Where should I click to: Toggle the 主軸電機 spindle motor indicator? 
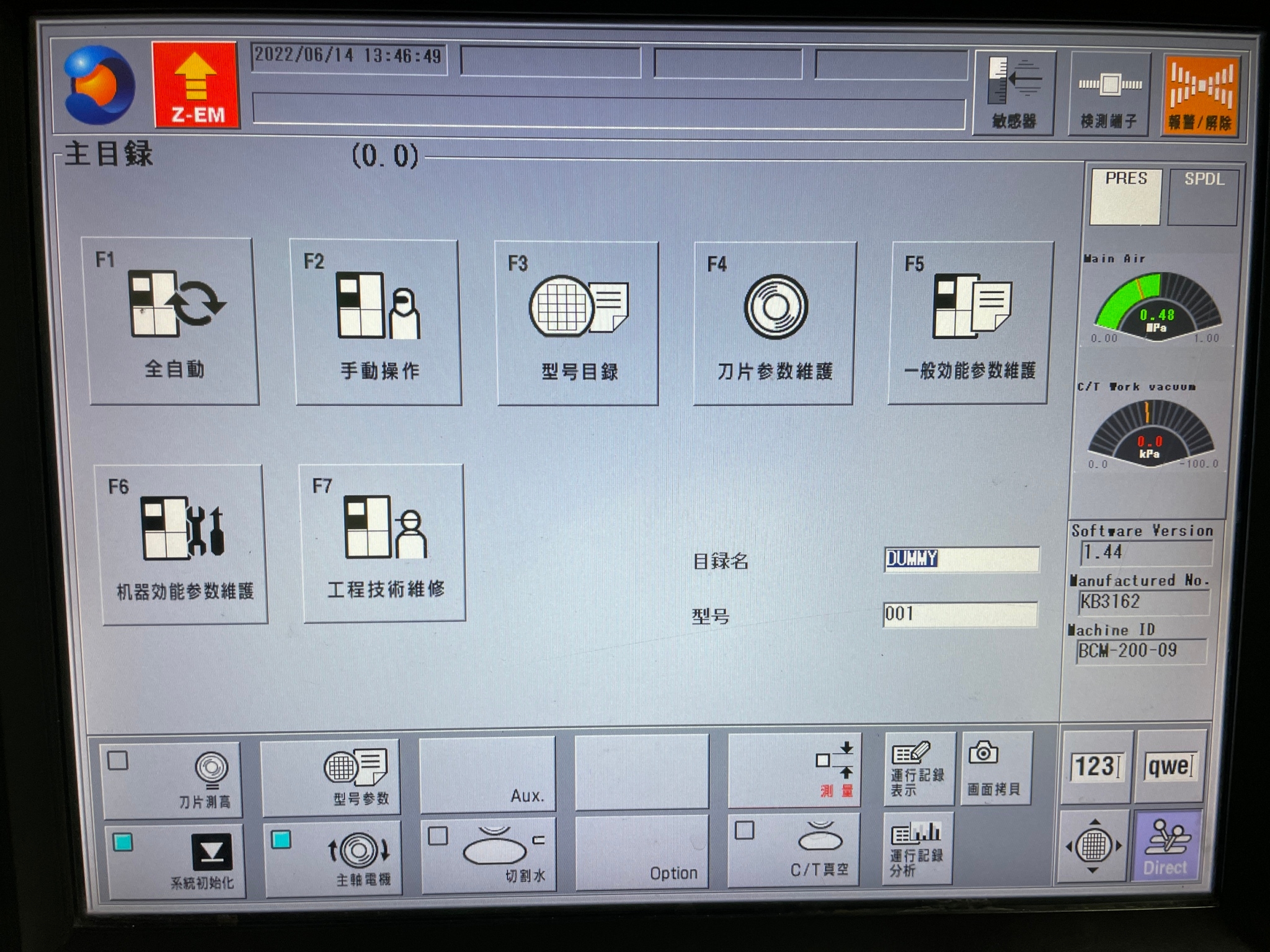click(x=281, y=840)
